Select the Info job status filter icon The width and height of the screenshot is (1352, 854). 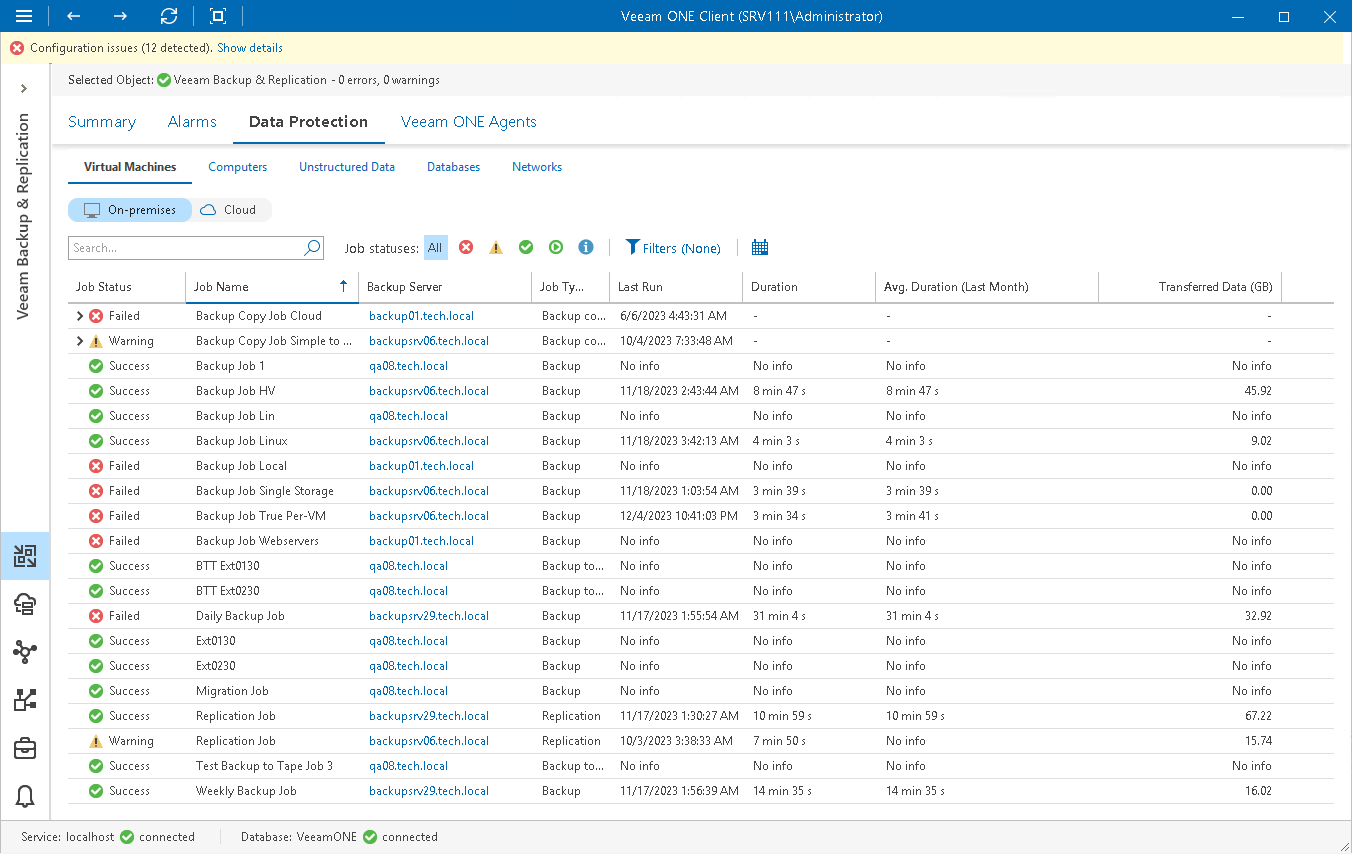click(x=586, y=247)
